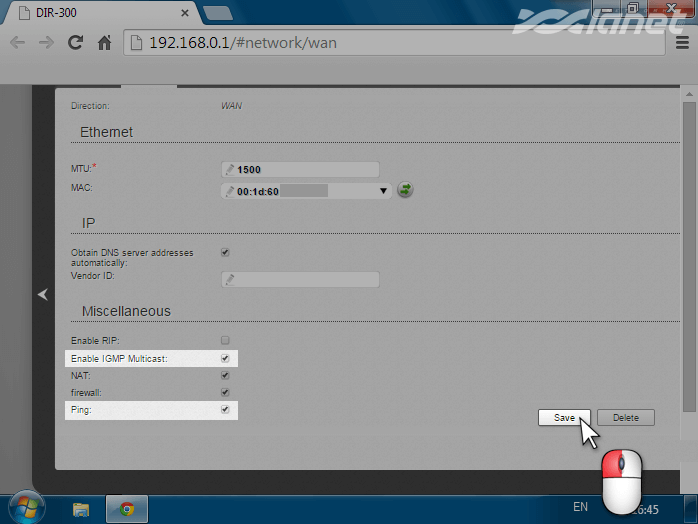Toggle Enable IGMP Multicast checkbox
This screenshot has height=524, width=698.
(225, 358)
